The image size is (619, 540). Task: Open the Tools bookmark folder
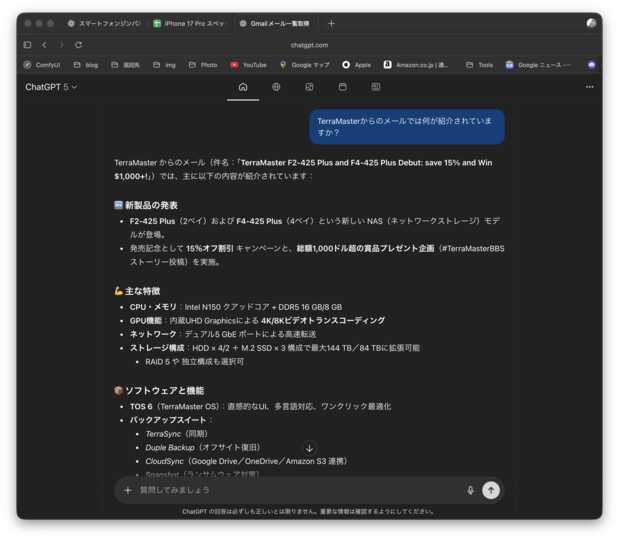coord(479,65)
